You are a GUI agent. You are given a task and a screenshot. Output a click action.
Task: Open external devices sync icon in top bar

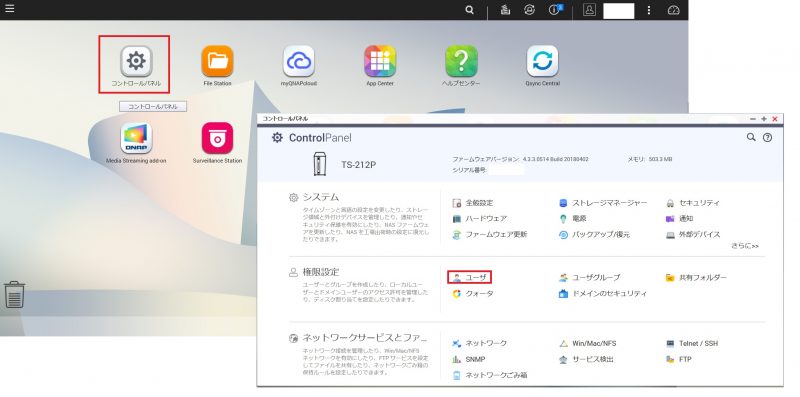click(530, 10)
